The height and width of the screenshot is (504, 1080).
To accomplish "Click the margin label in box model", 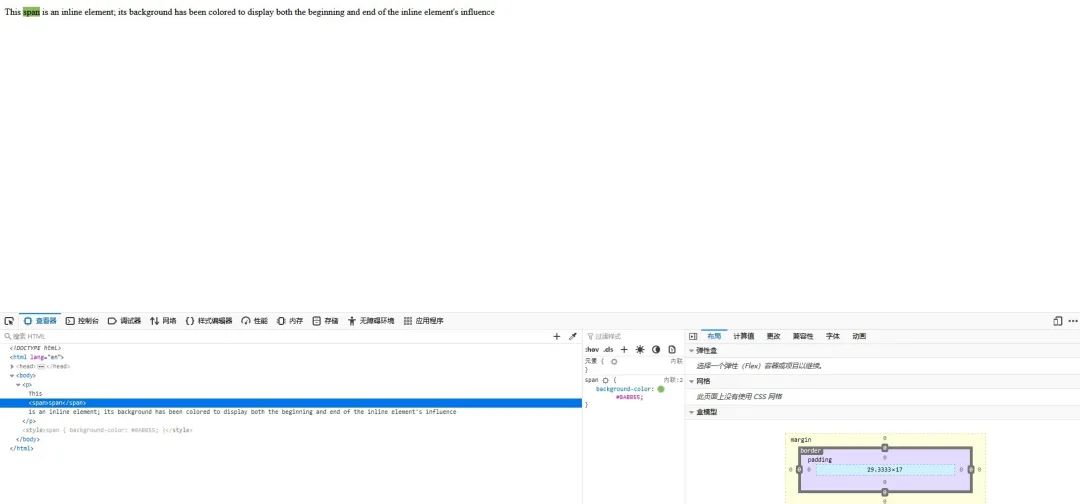I will click(x=801, y=439).
